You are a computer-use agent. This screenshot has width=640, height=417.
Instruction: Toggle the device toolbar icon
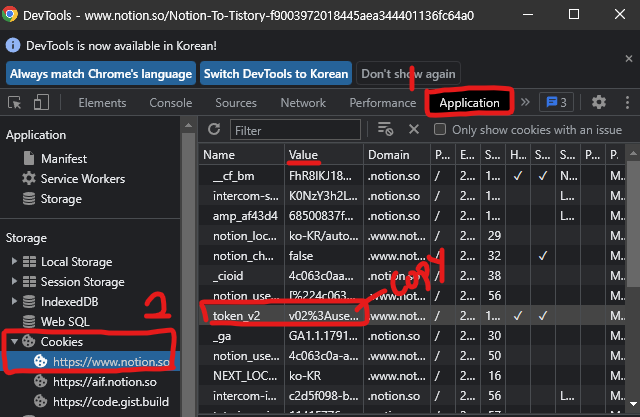click(41, 102)
